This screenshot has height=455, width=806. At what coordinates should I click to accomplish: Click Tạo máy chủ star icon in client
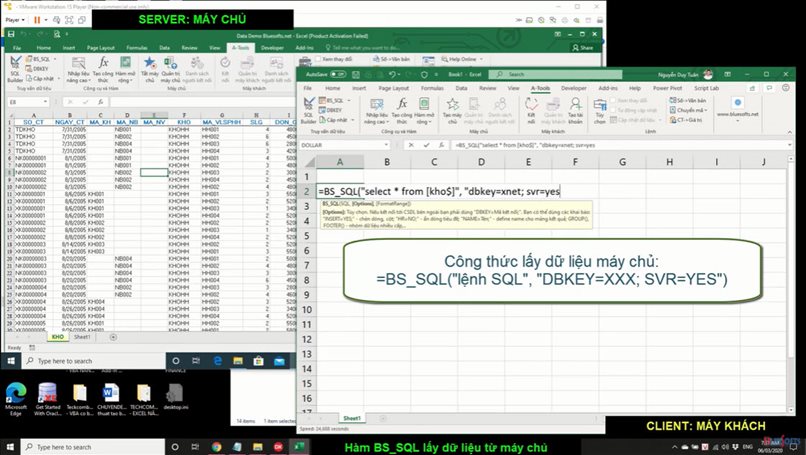point(452,111)
